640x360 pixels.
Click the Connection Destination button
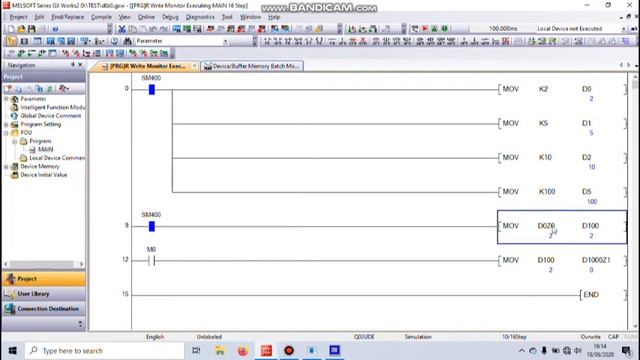point(44,309)
